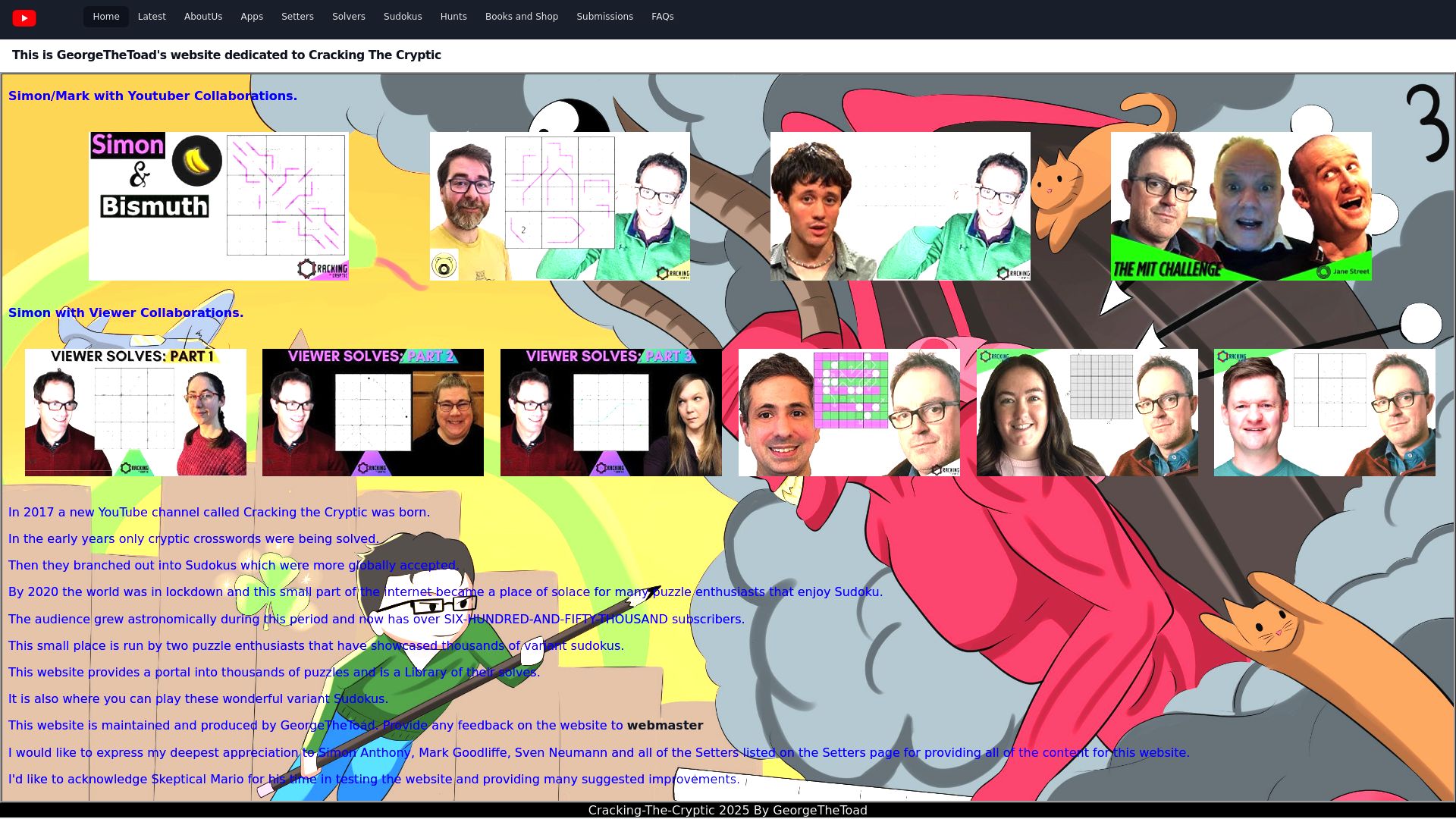Open the Viewer Solves Part 2 thumbnail
This screenshot has height=819, width=1456.
(373, 413)
